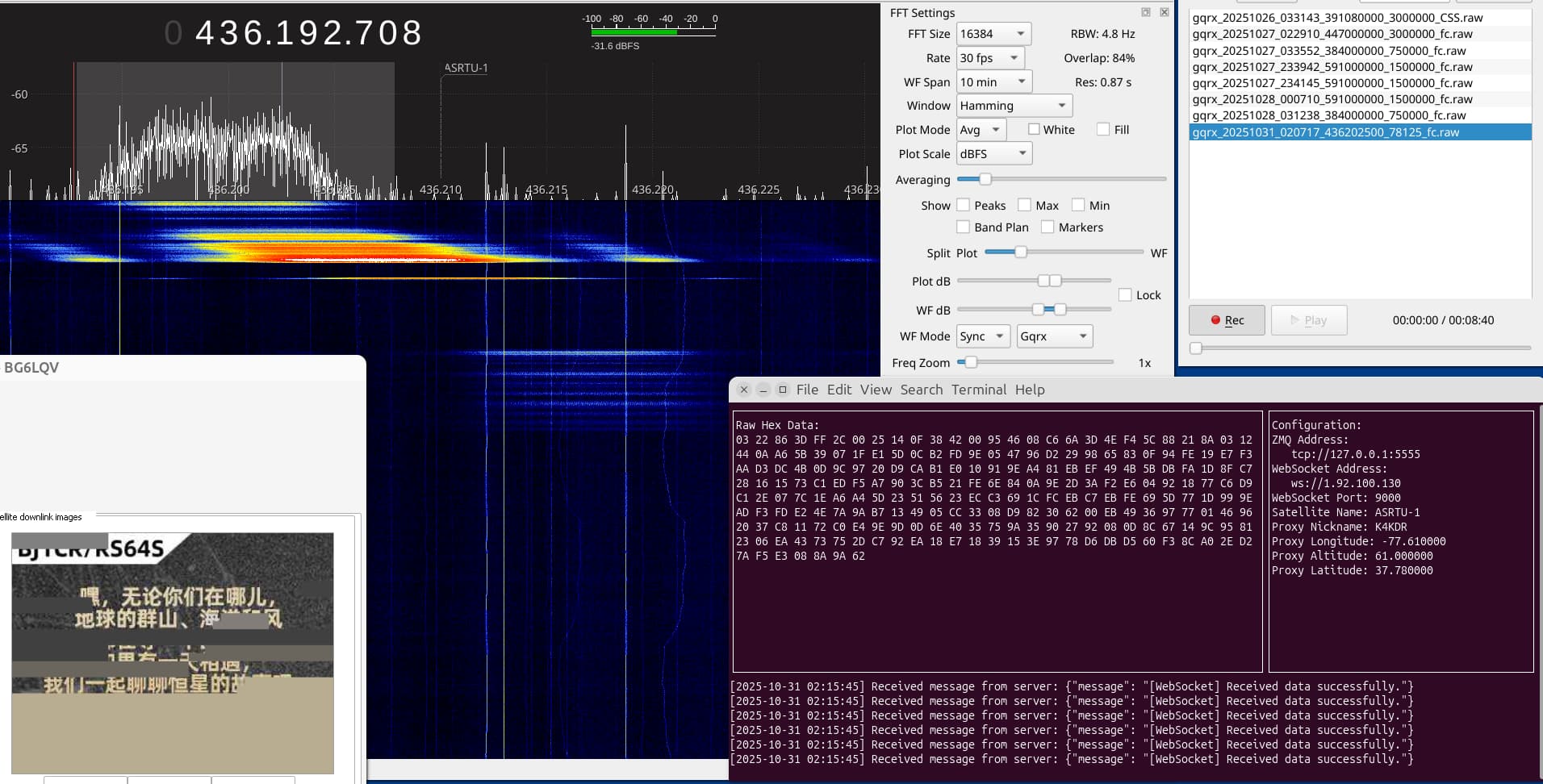Click the signal level dBFS meter
Viewport: 1543px width, 784px height.
point(653,31)
